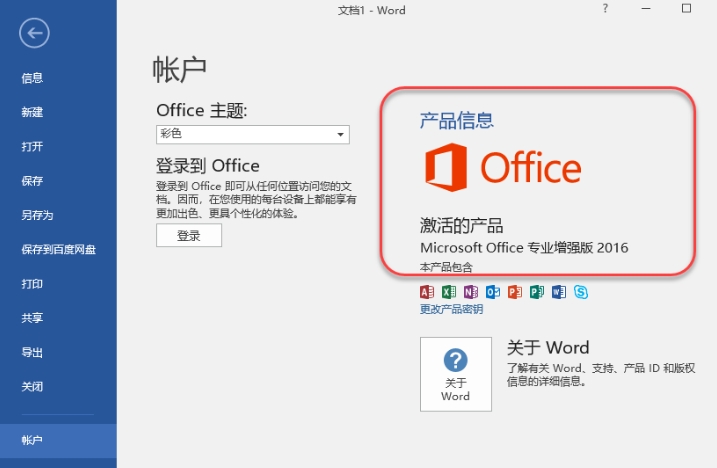This screenshot has width=717, height=468.
Task: Click the 登录到 Office heading
Action: 208,166
